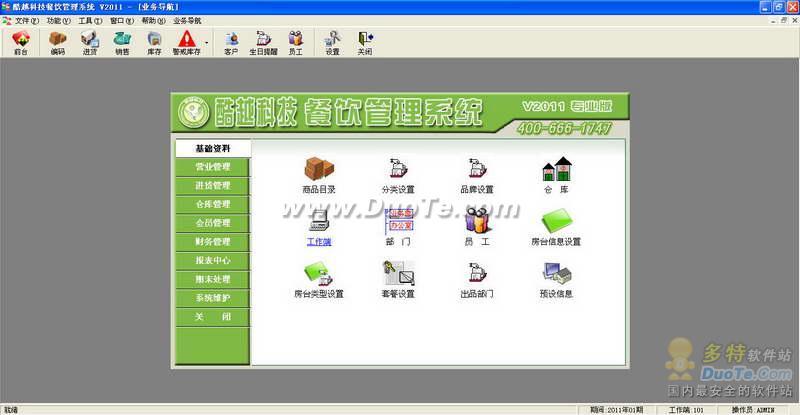Viewport: 800px width, 415px height.
Task: Open the 帮助 menu
Action: tap(153, 21)
